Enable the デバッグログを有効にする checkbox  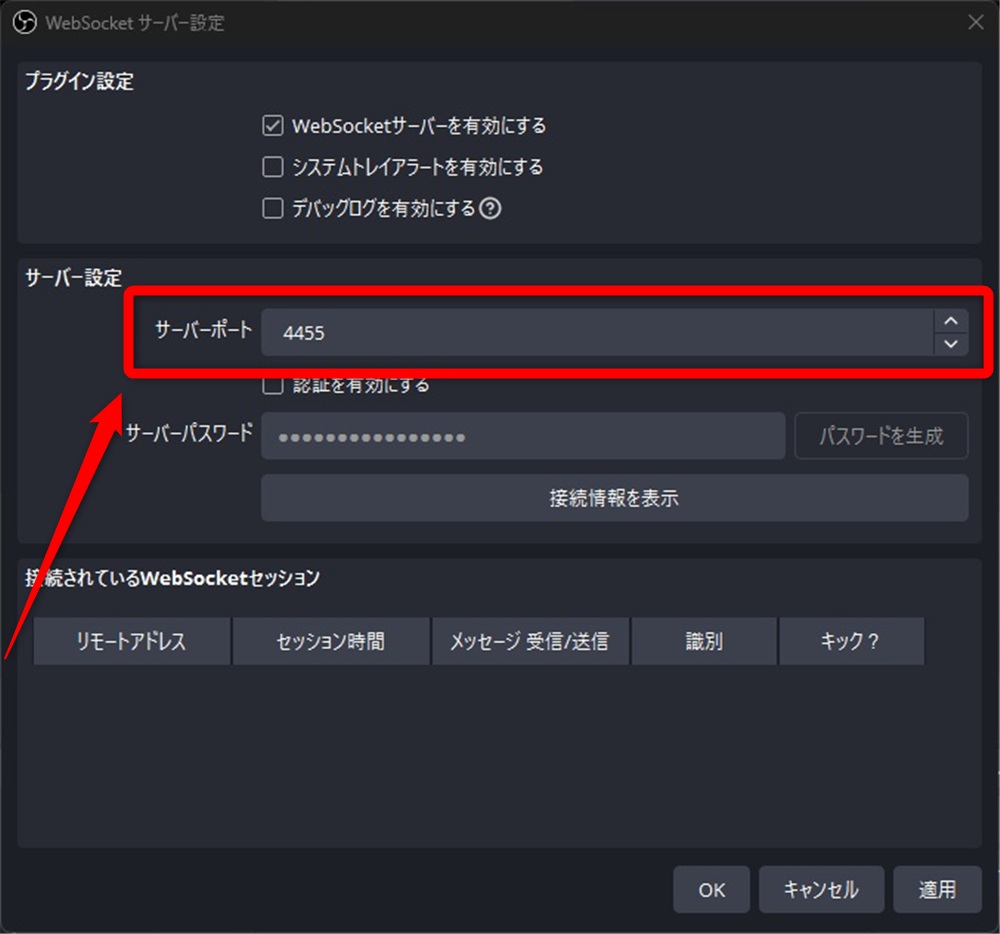273,208
